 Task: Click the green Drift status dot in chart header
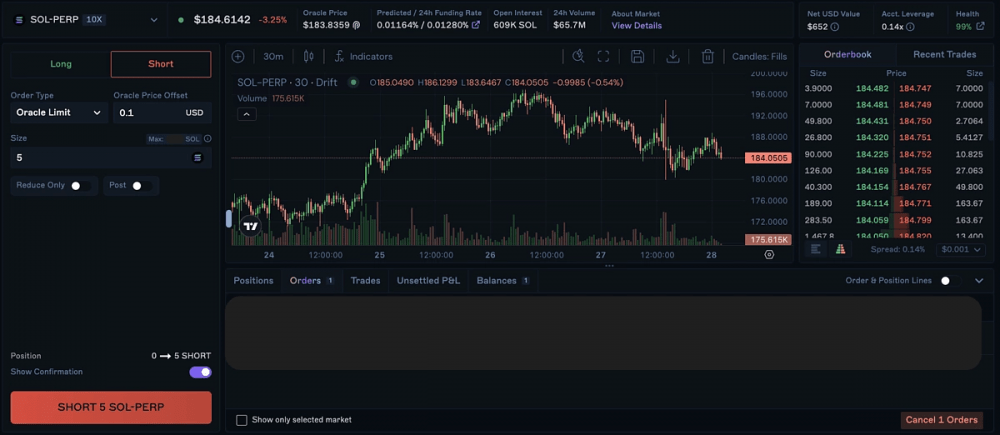pyautogui.click(x=353, y=82)
